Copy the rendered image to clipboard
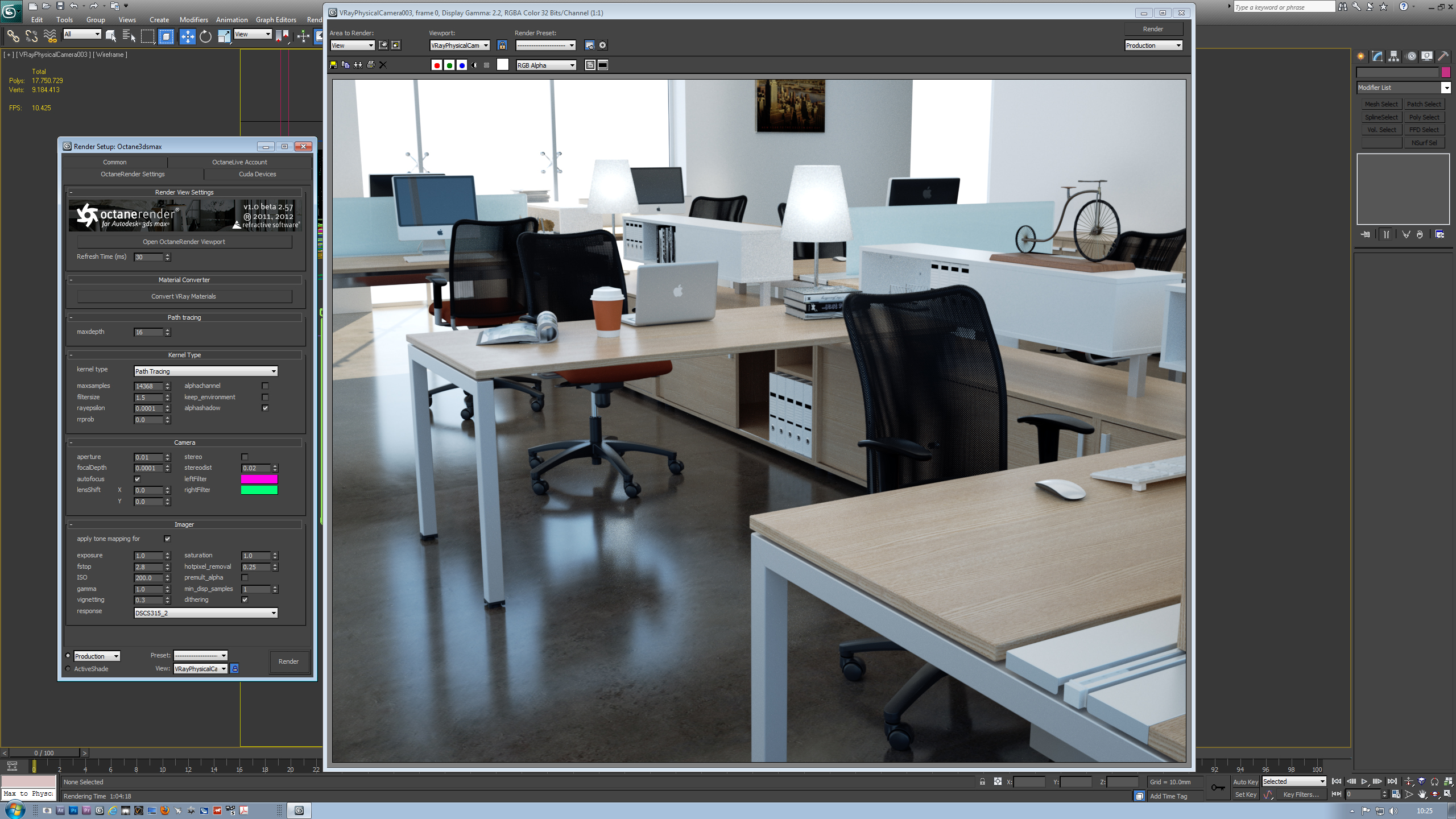The height and width of the screenshot is (819, 1456). 346,65
